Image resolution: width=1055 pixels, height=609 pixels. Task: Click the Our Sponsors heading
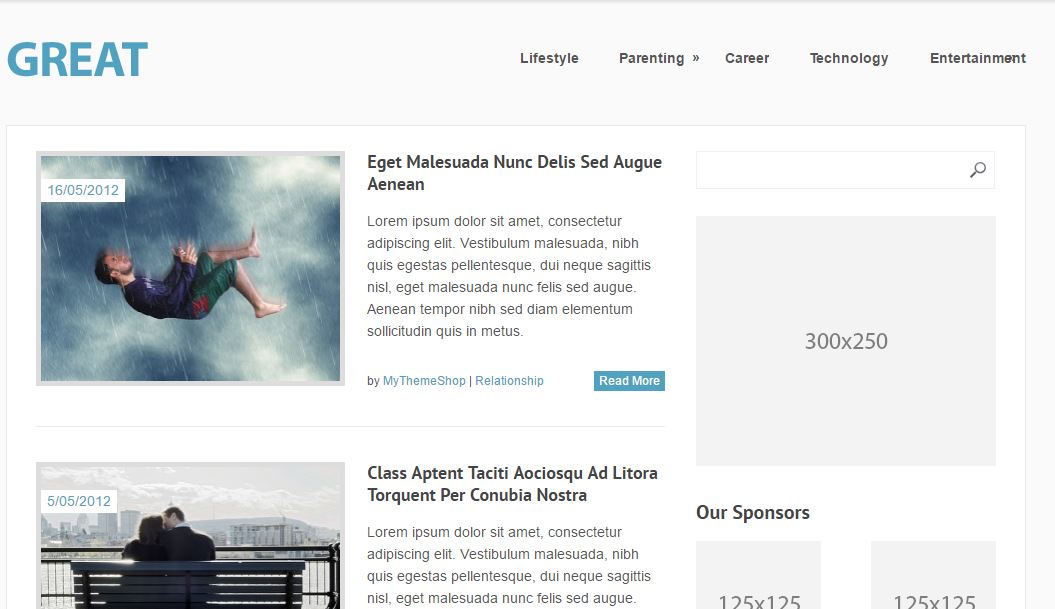753,513
